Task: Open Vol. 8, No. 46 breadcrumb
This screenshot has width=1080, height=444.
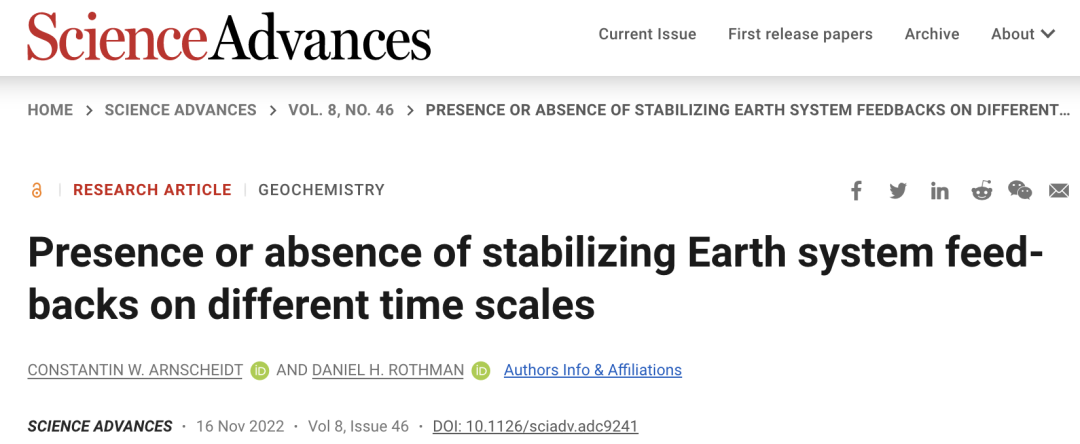Action: (x=341, y=110)
